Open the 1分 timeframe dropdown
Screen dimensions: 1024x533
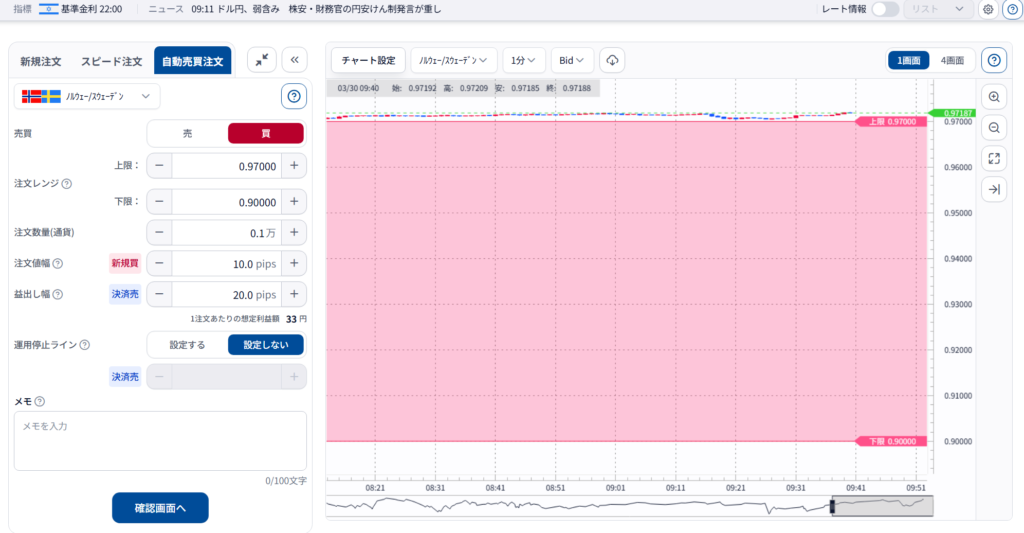pyautogui.click(x=524, y=60)
